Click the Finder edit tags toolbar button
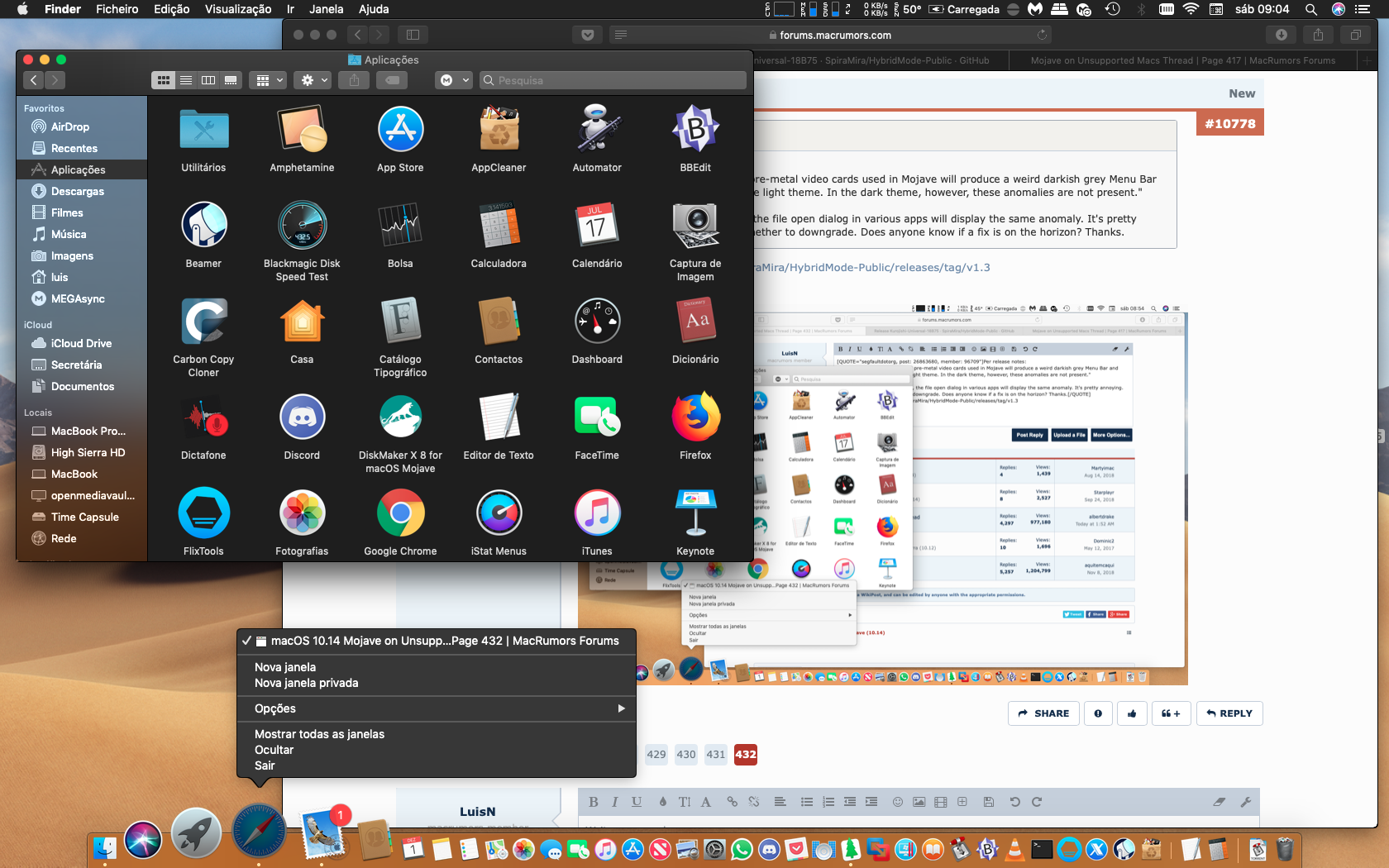Screen dimensions: 1389x868 392,80
